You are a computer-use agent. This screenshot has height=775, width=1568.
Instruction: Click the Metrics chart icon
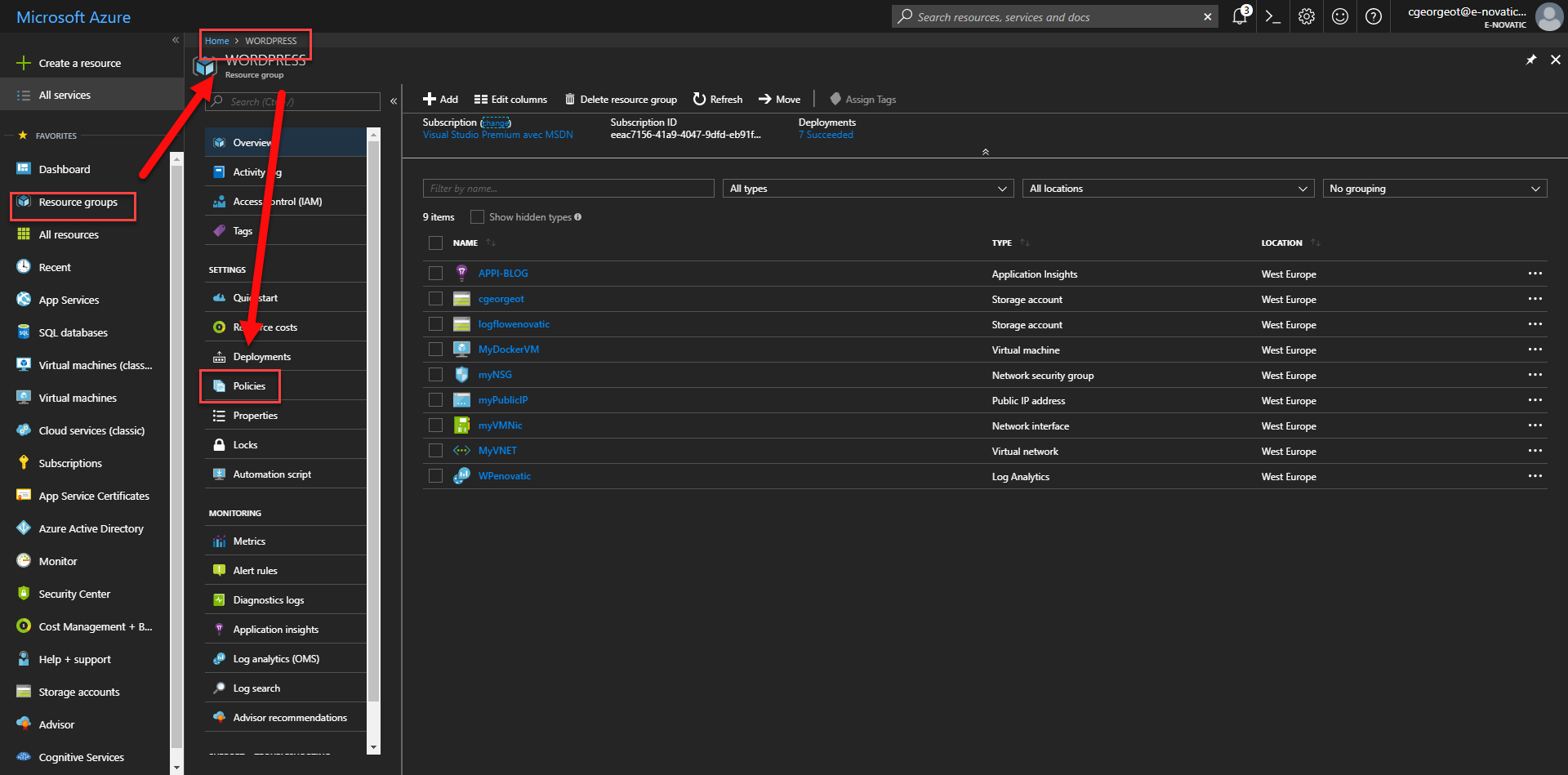219,541
